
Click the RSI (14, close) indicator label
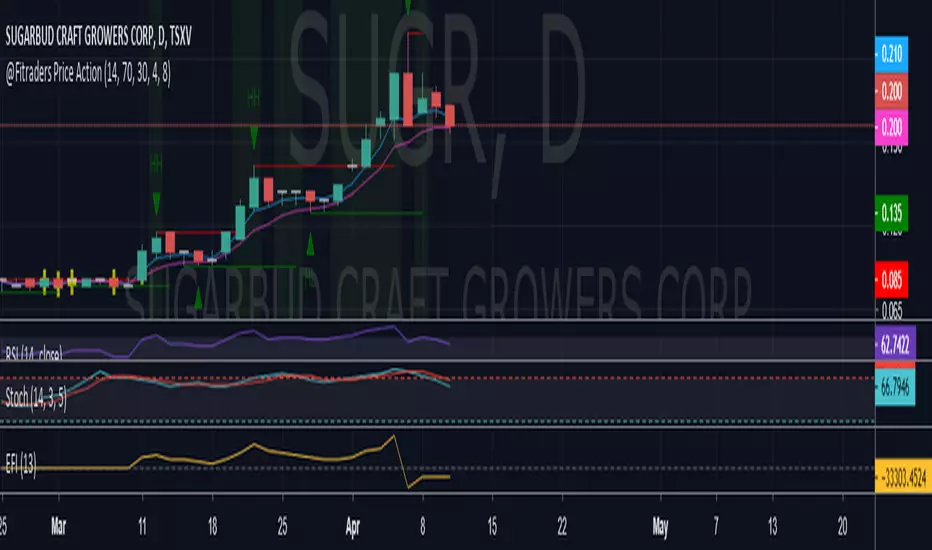pos(33,353)
